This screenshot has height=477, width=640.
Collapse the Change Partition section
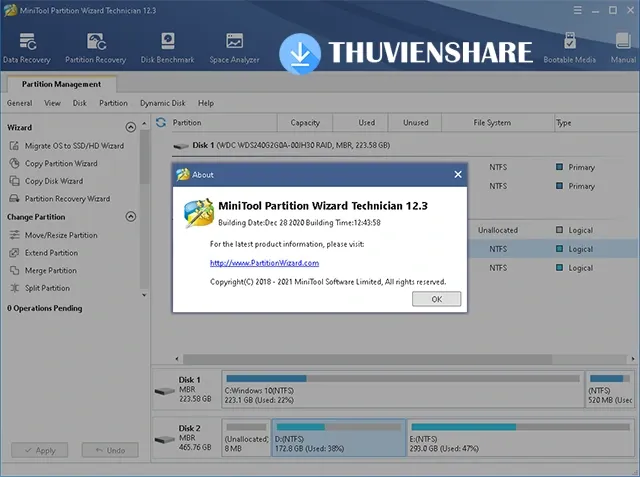point(131,216)
